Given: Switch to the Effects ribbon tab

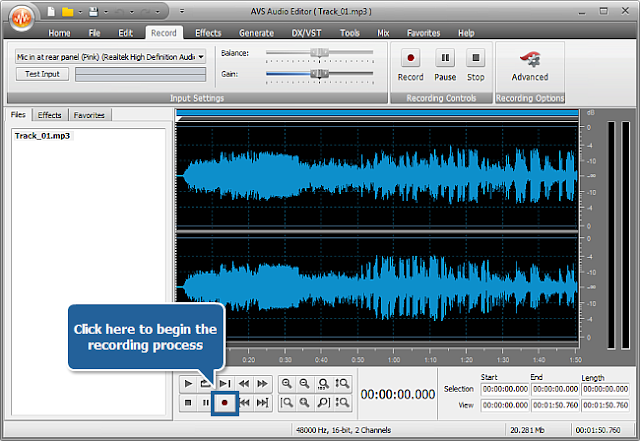Looking at the screenshot, I should click(208, 33).
